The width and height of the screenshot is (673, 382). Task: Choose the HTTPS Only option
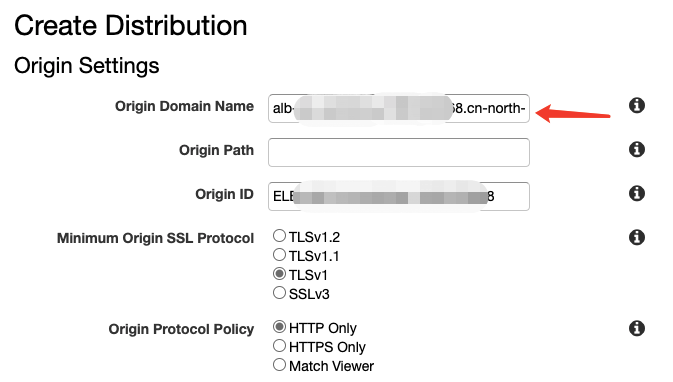(x=279, y=346)
